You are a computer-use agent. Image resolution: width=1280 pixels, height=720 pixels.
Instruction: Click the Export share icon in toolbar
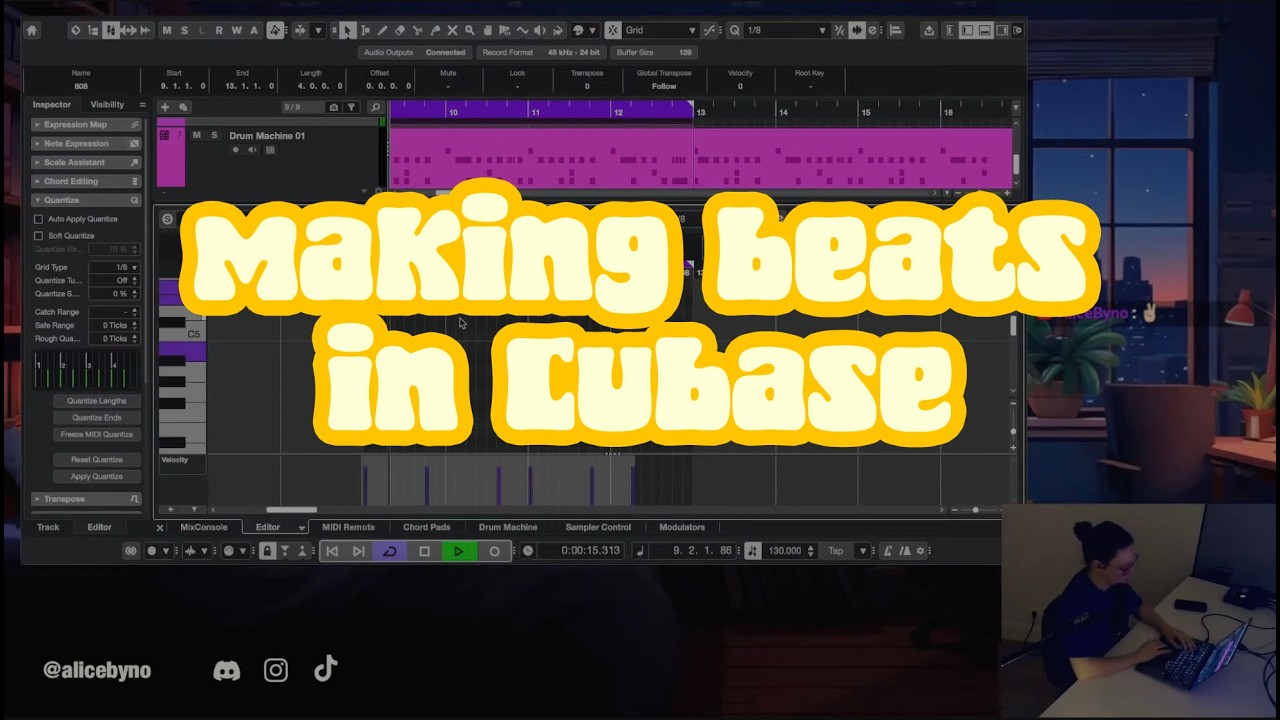tap(929, 30)
